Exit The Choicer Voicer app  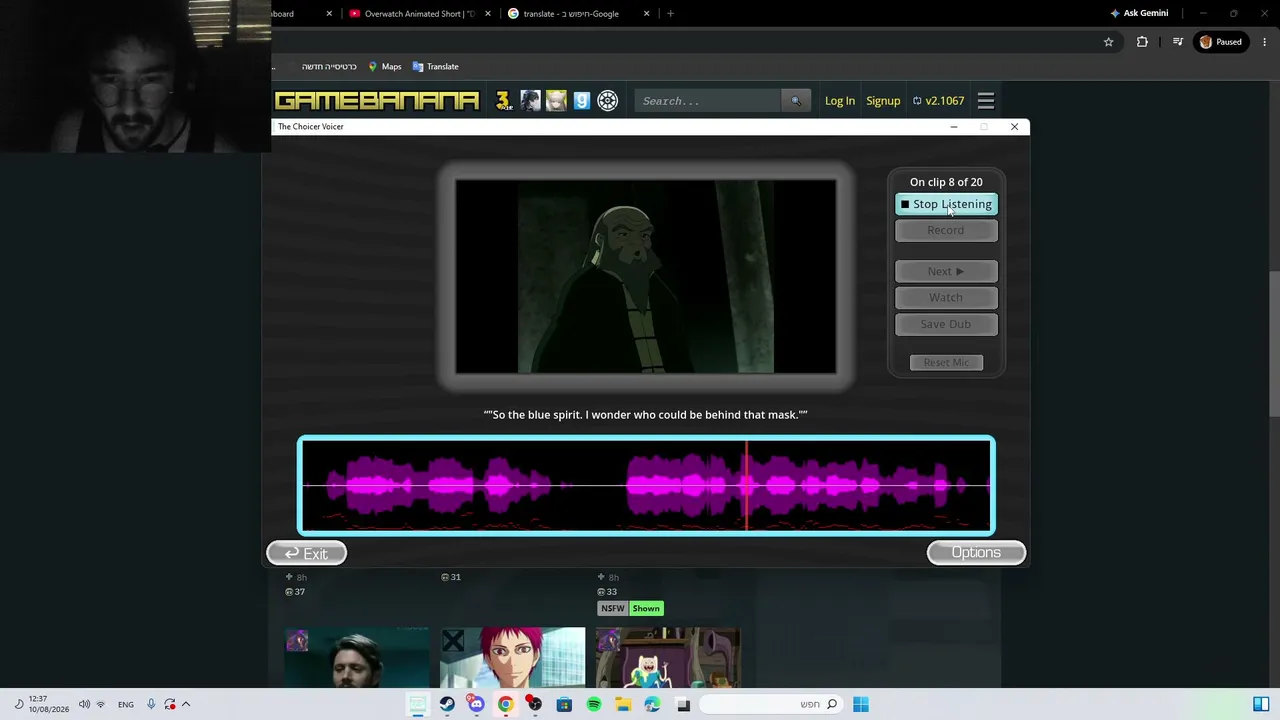[x=307, y=553]
